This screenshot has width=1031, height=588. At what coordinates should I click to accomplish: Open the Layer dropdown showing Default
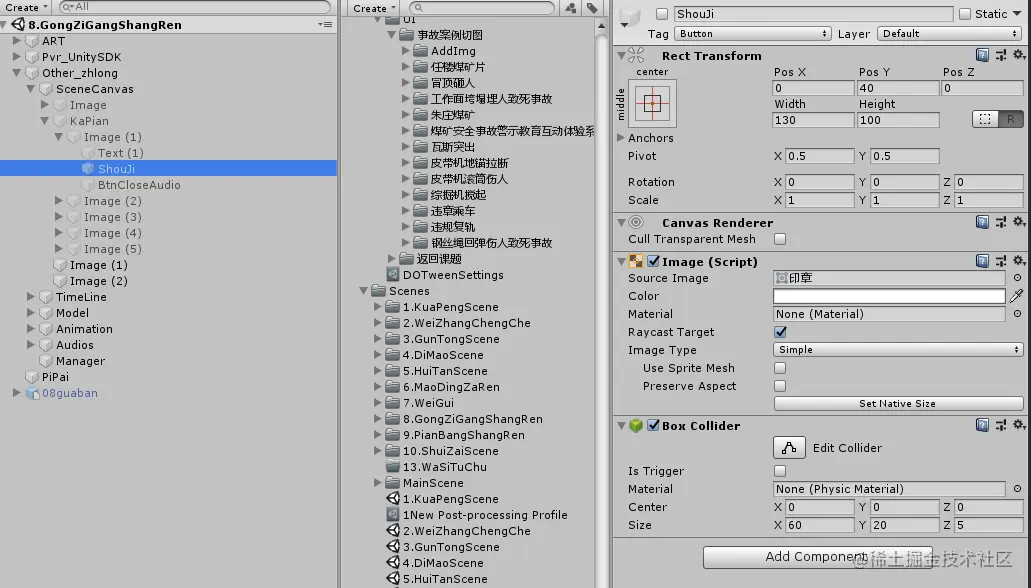[x=950, y=34]
